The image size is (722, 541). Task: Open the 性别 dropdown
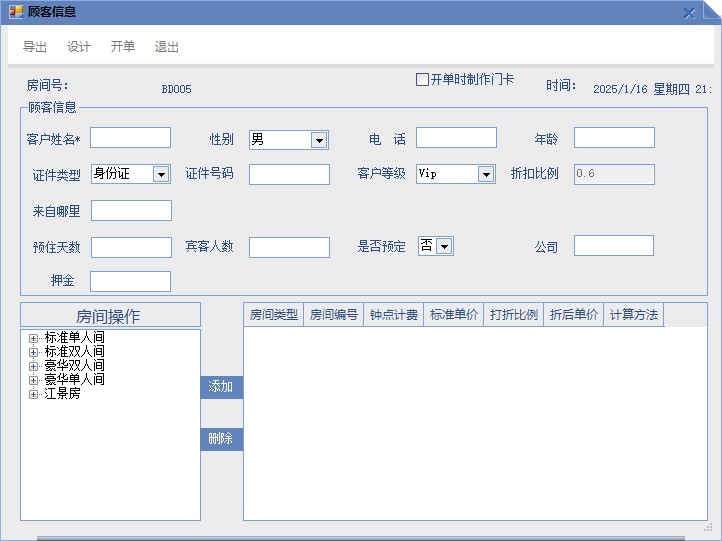tap(319, 140)
